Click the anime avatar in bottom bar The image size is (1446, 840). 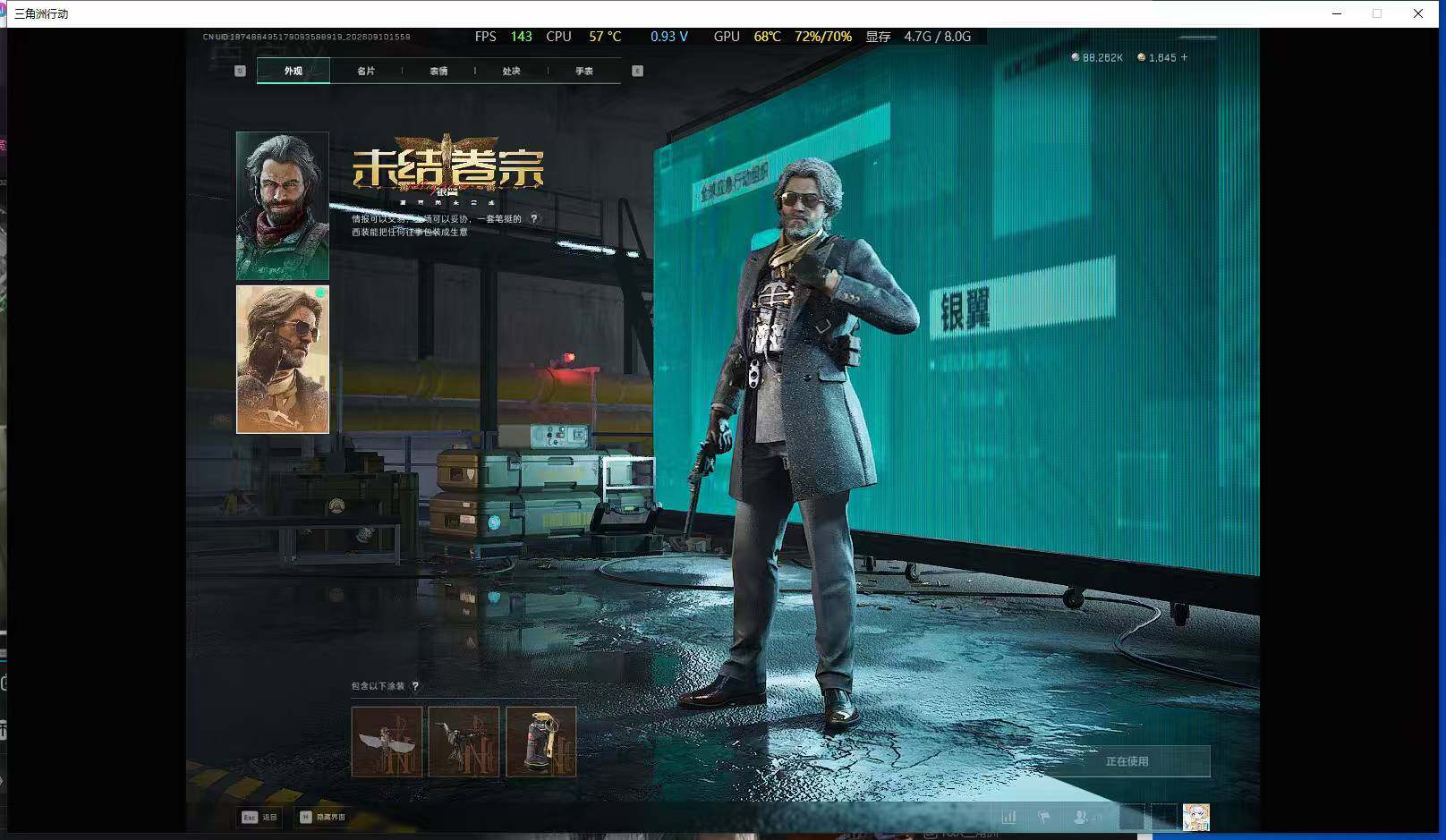pyautogui.click(x=1196, y=817)
